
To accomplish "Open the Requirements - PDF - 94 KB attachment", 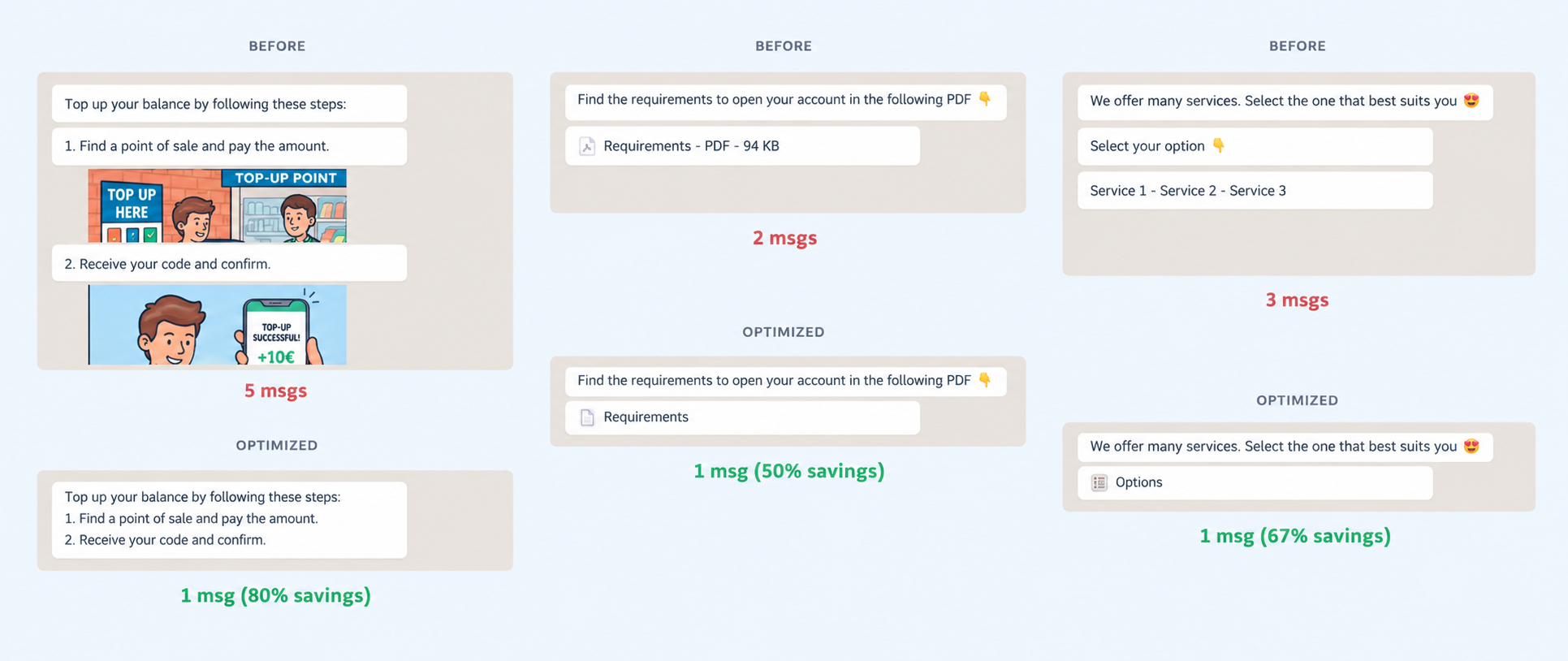I will (742, 146).
